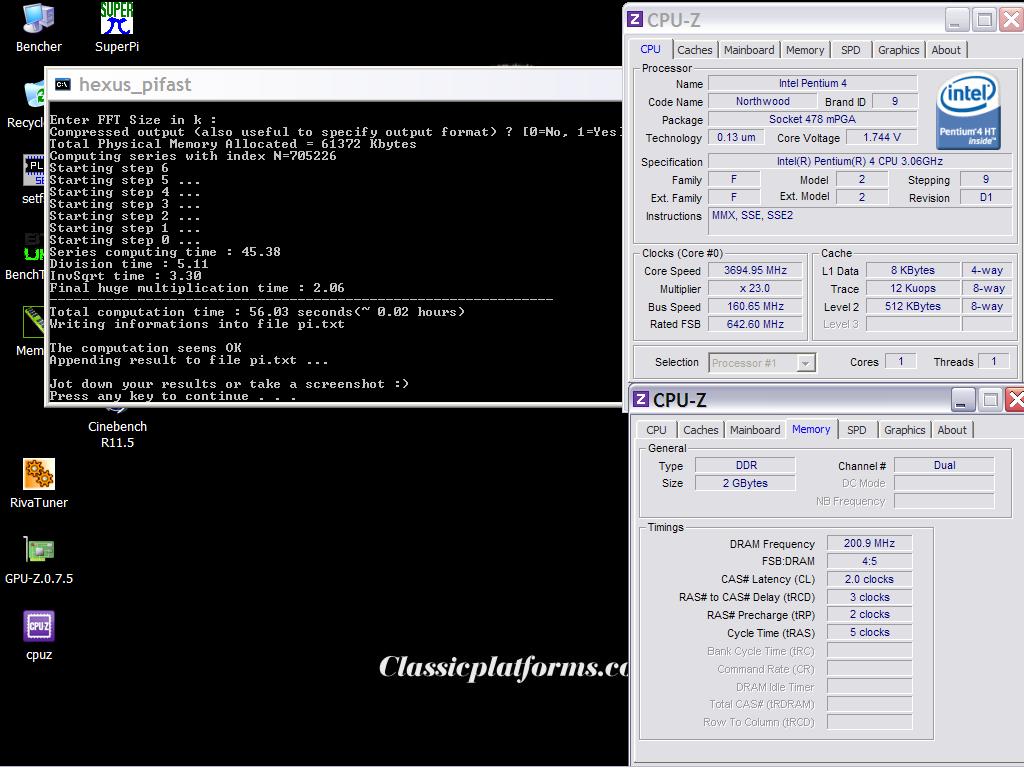Image resolution: width=1024 pixels, height=768 pixels.
Task: Click the Instructions MMX, SSE, SSE2 box
Action: coord(859,222)
